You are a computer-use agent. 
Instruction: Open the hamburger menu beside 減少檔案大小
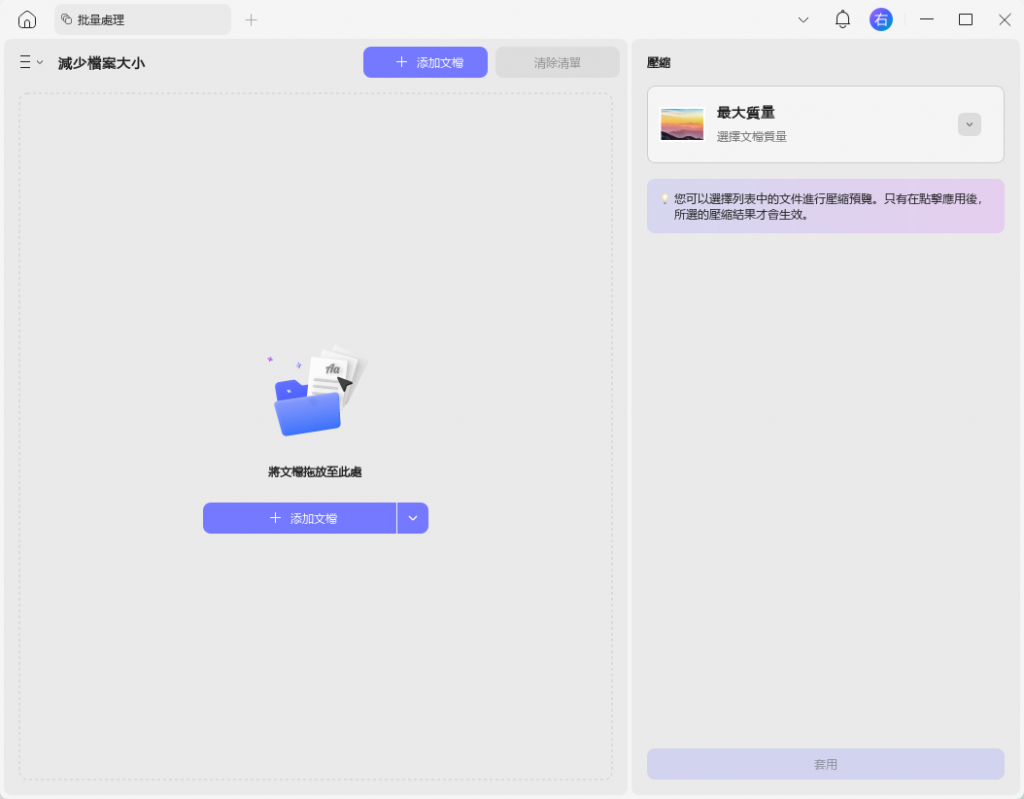(x=25, y=62)
